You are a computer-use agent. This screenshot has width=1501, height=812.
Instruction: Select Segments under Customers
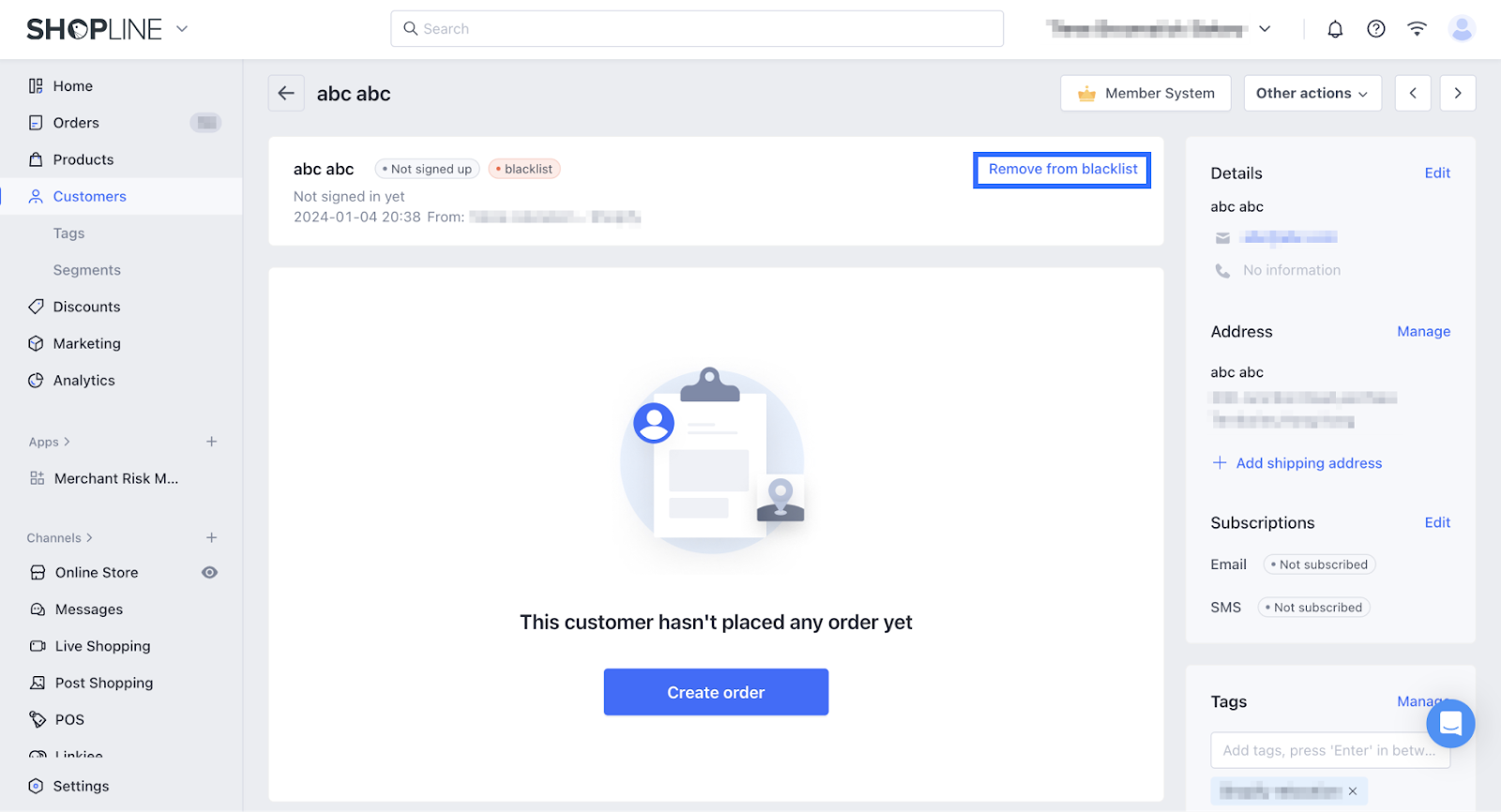(87, 270)
